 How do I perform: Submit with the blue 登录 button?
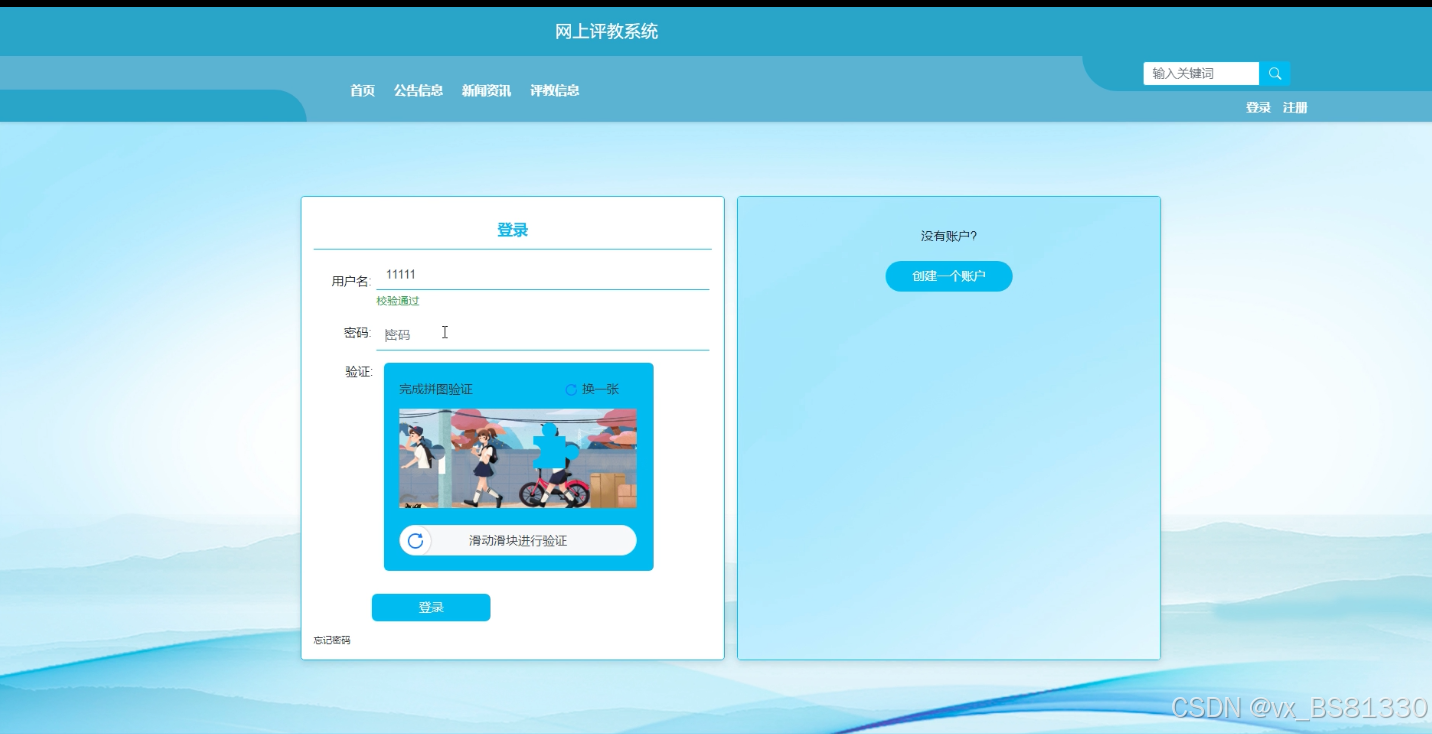click(x=431, y=608)
